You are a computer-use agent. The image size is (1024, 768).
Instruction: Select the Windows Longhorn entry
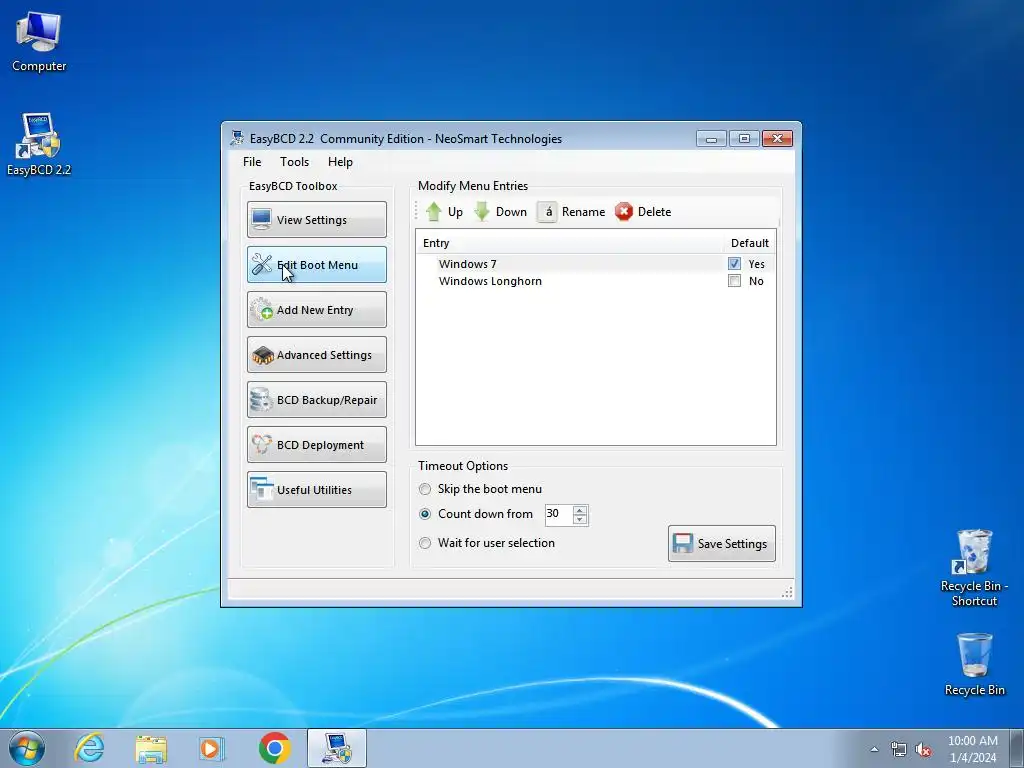596,281
